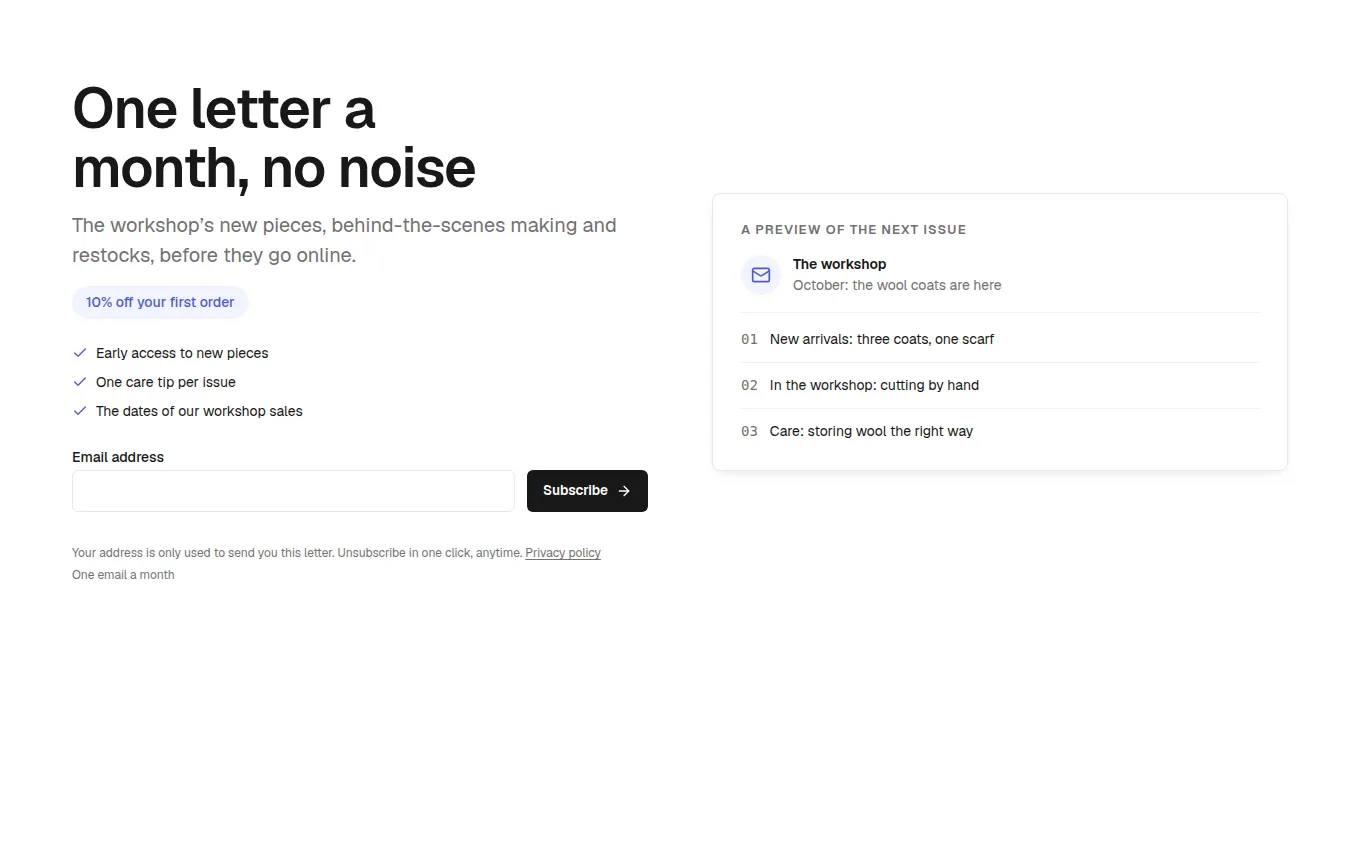1360x850 pixels.
Task: Click checkmark beside Early access to new pieces
Action: (80, 353)
